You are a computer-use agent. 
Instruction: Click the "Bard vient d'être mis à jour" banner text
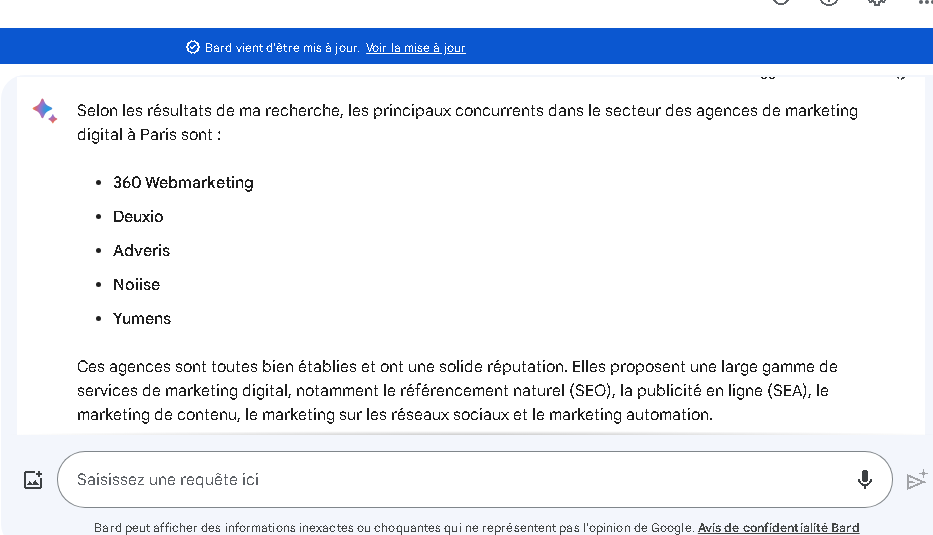click(282, 48)
